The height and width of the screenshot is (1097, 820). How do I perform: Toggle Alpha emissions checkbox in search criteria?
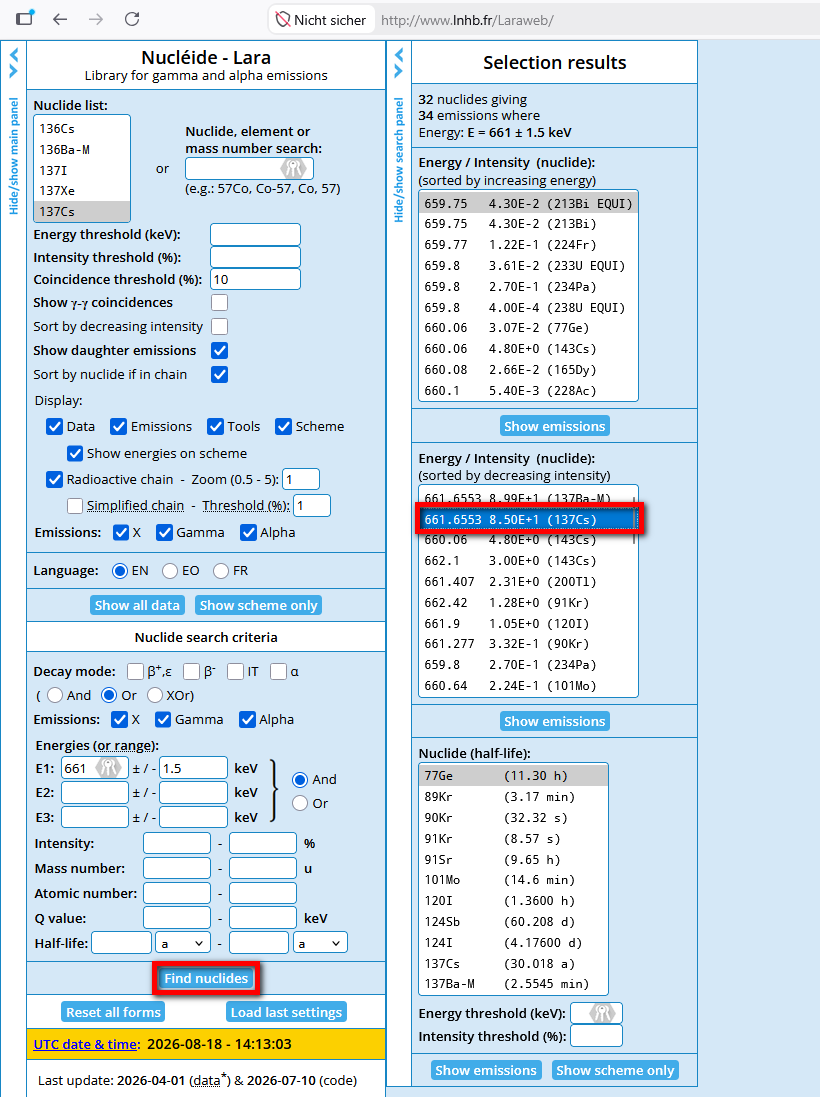tap(248, 719)
